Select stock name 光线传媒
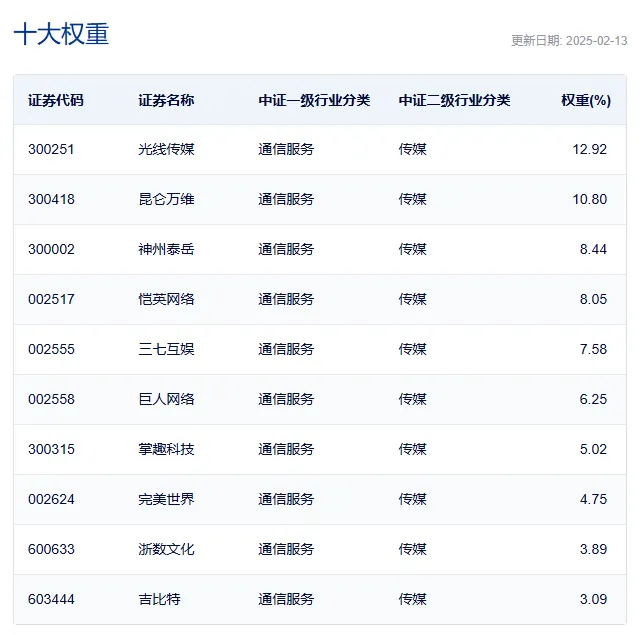This screenshot has height=635, width=643. 166,149
